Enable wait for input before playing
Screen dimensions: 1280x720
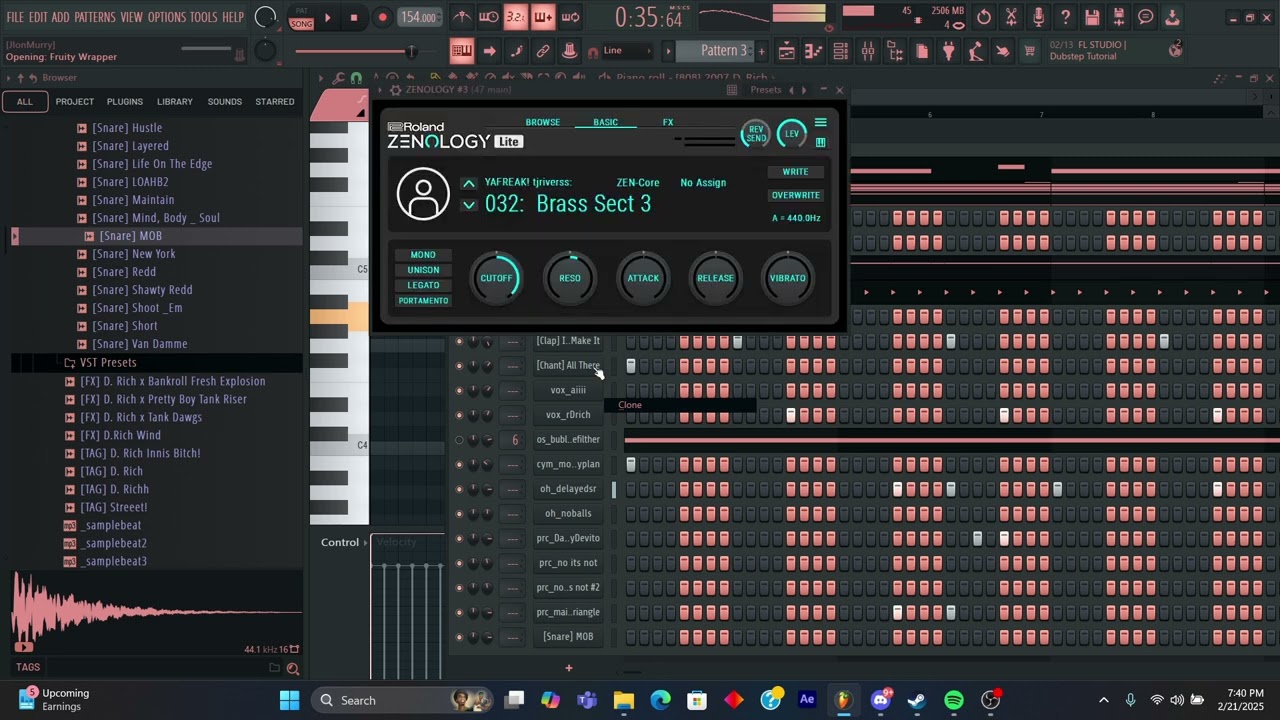(489, 17)
